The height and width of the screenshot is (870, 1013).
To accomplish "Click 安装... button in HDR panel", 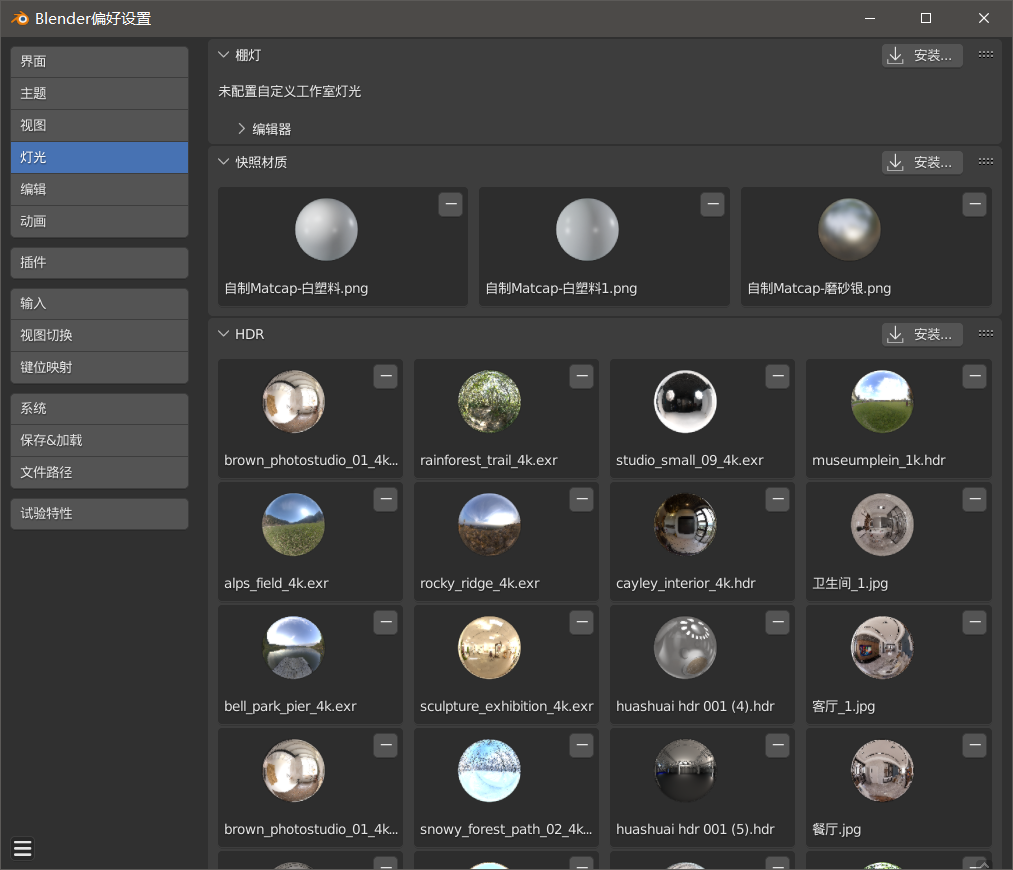I will (x=922, y=335).
